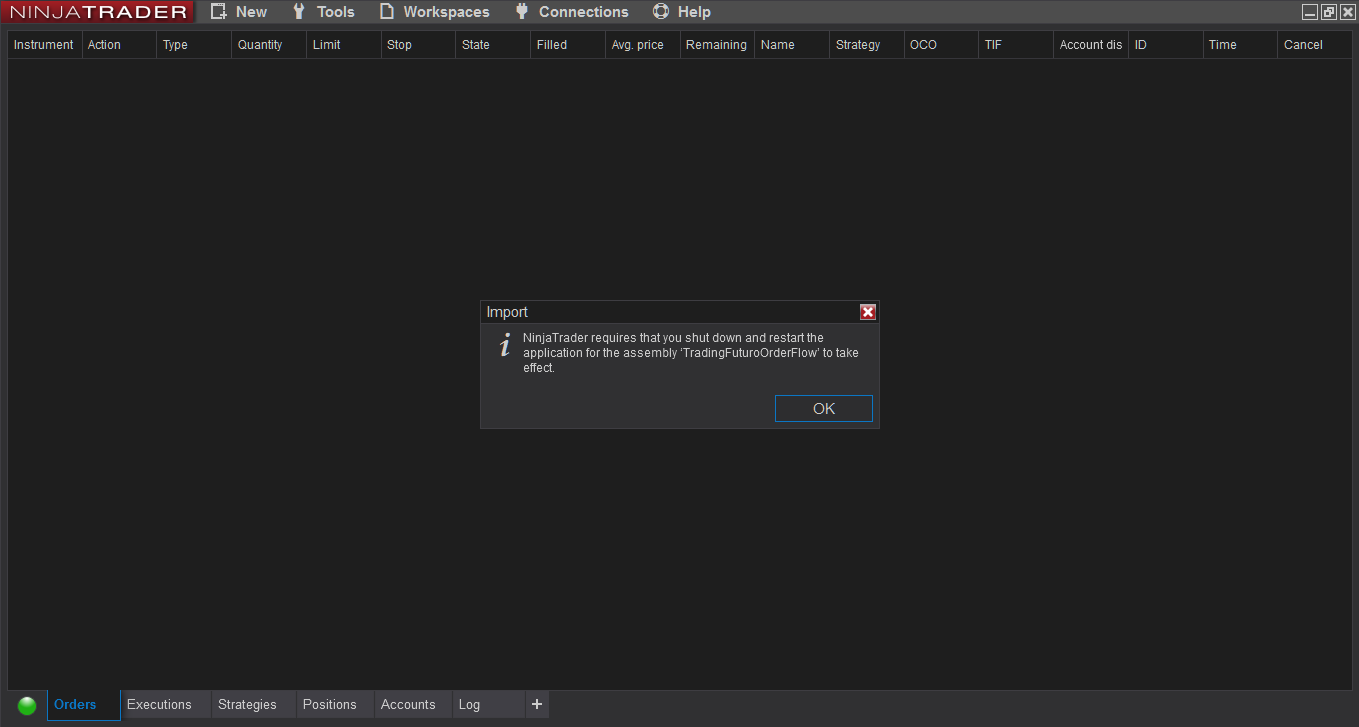
Task: Minimize the NinjaTrader window
Action: click(1310, 12)
